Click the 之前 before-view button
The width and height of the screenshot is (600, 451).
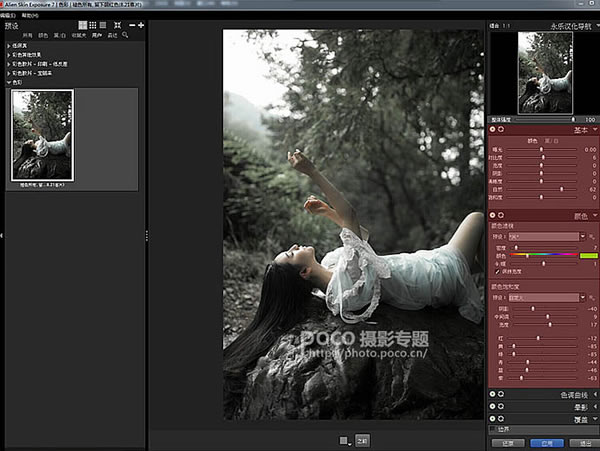coord(363,441)
